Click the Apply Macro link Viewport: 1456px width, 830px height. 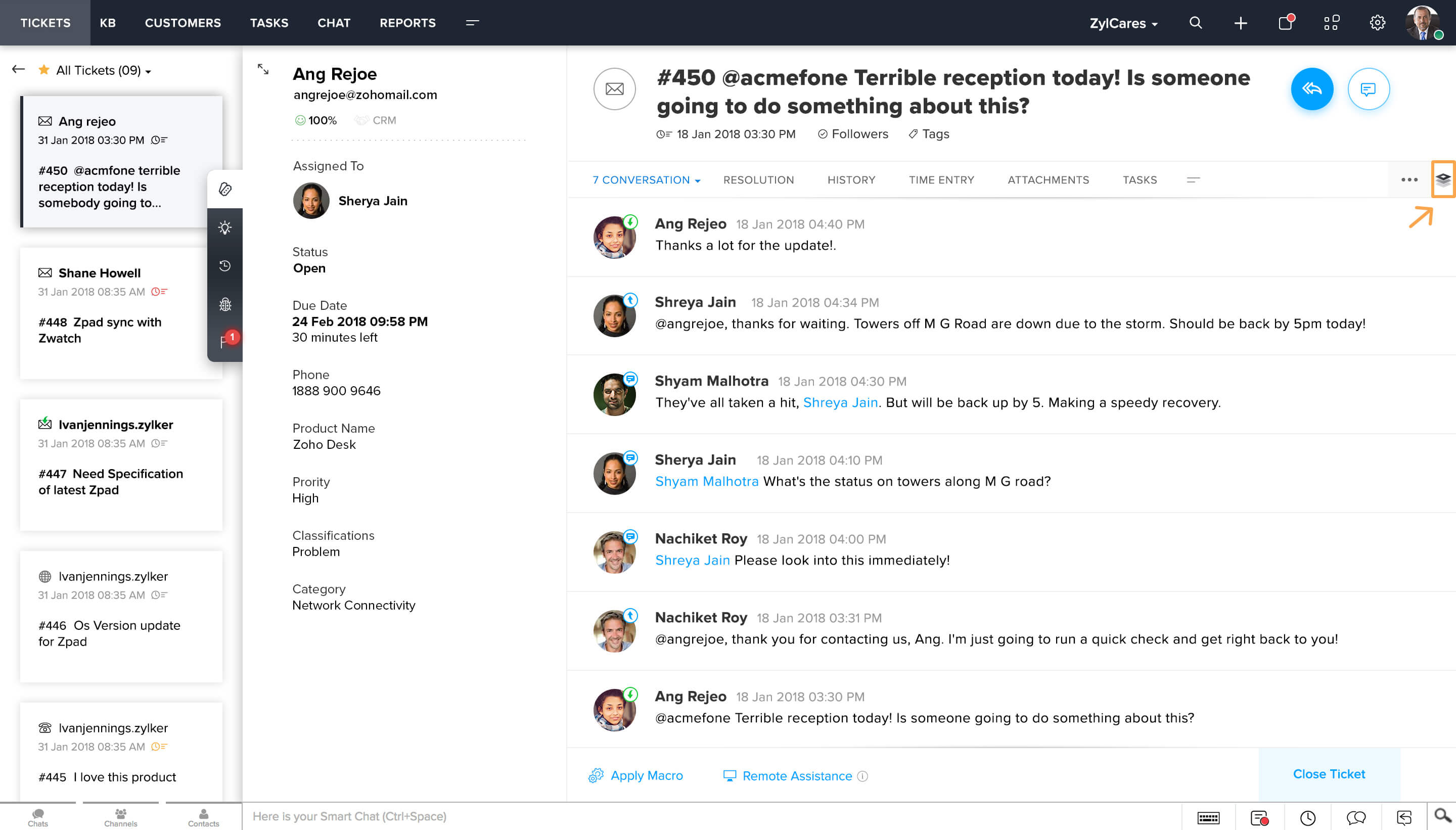tap(646, 775)
